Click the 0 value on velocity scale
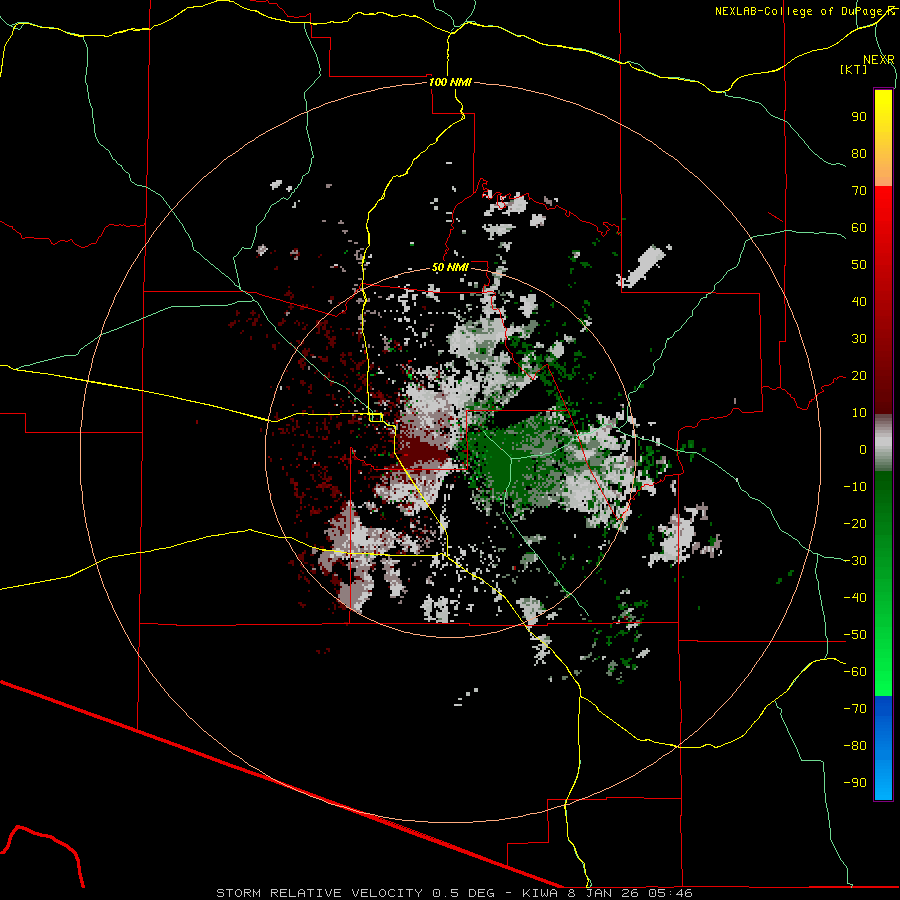900x900 pixels. click(x=863, y=450)
